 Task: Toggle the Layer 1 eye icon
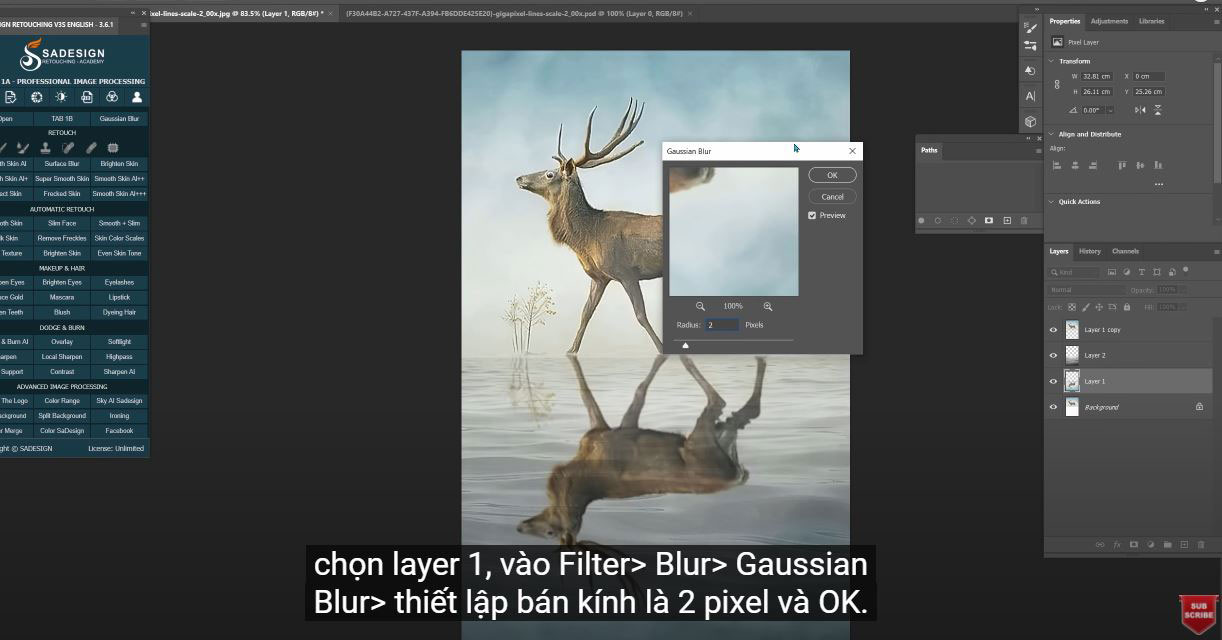(1053, 381)
